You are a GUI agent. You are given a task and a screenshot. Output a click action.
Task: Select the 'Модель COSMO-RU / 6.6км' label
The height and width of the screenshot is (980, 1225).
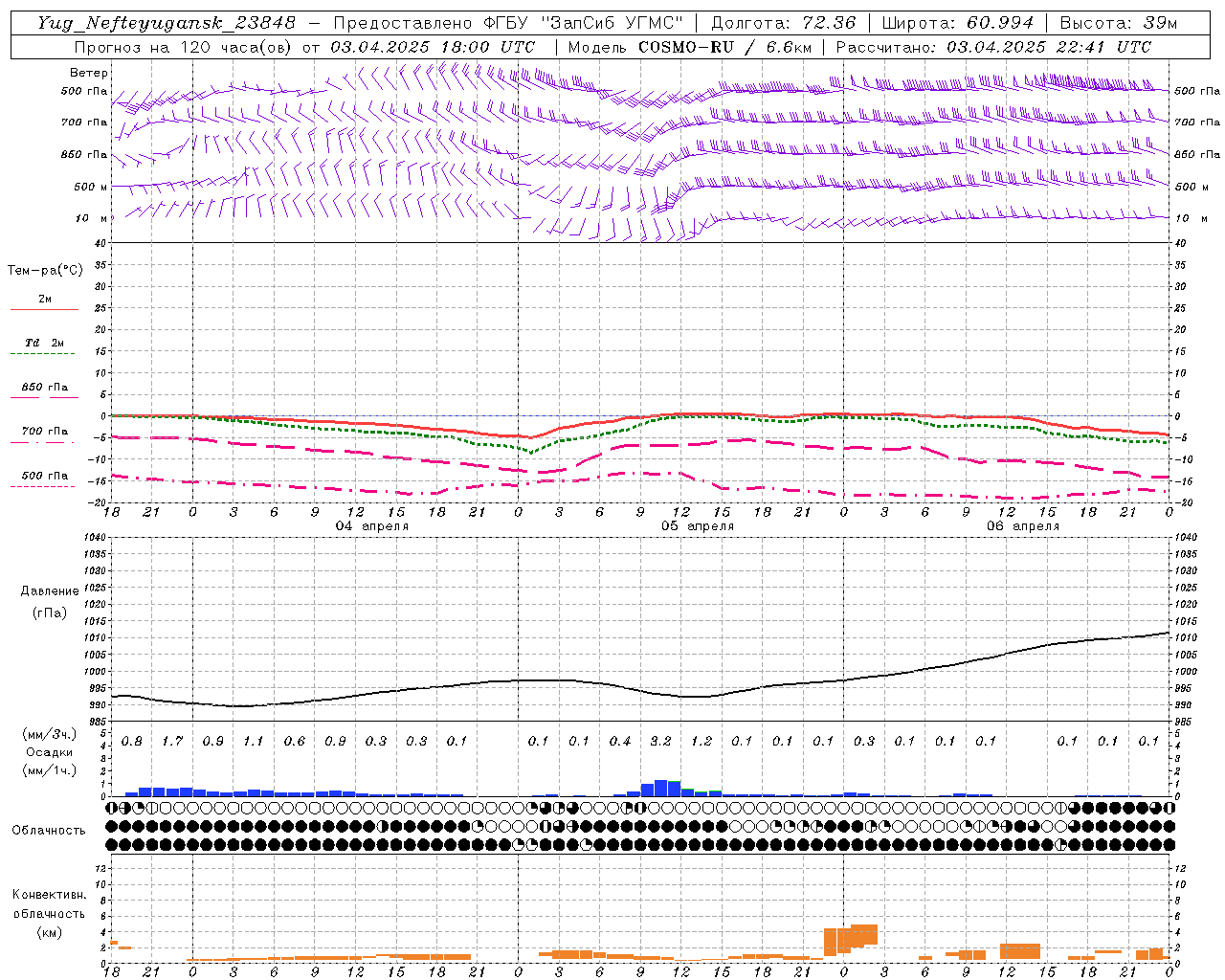point(690,47)
